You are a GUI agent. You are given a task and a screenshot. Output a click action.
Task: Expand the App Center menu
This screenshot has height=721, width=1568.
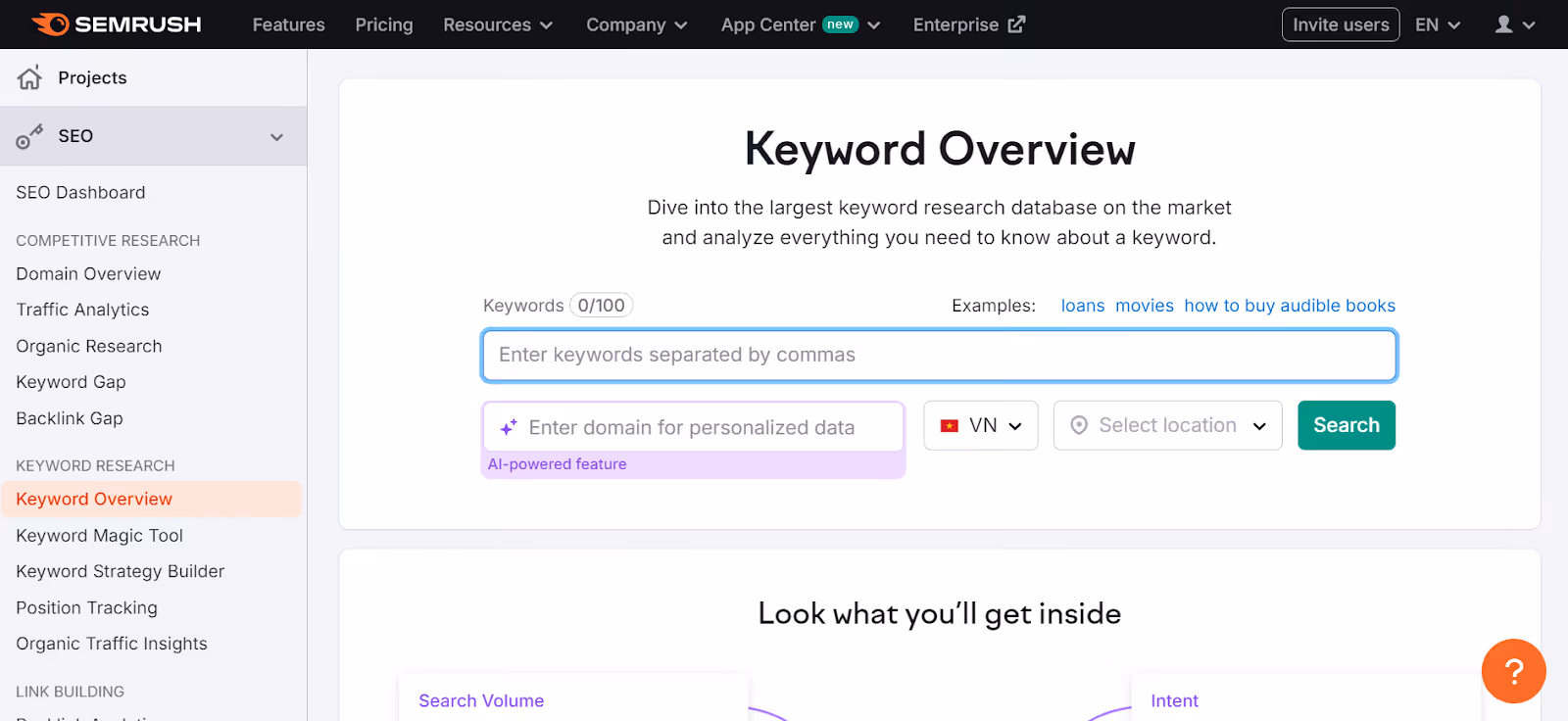coord(801,24)
